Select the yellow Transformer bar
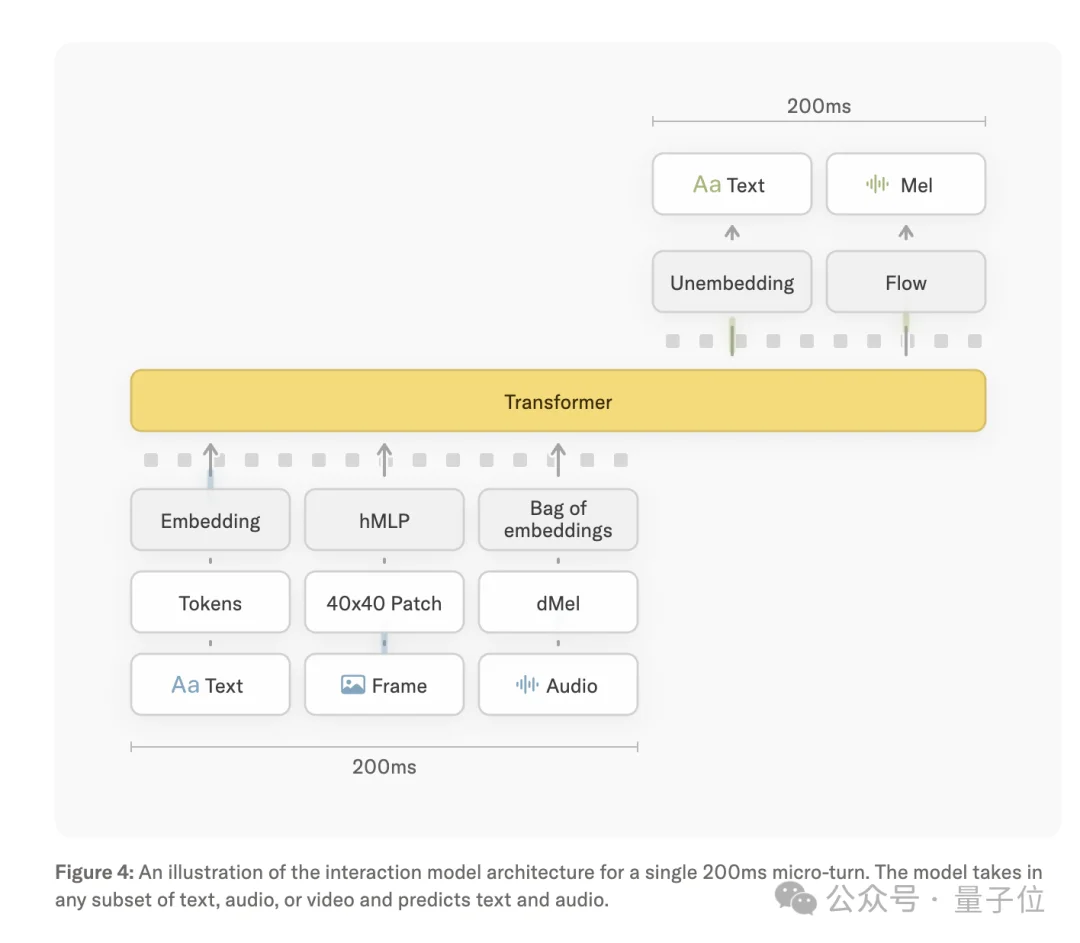This screenshot has height=943, width=1080. (x=558, y=401)
